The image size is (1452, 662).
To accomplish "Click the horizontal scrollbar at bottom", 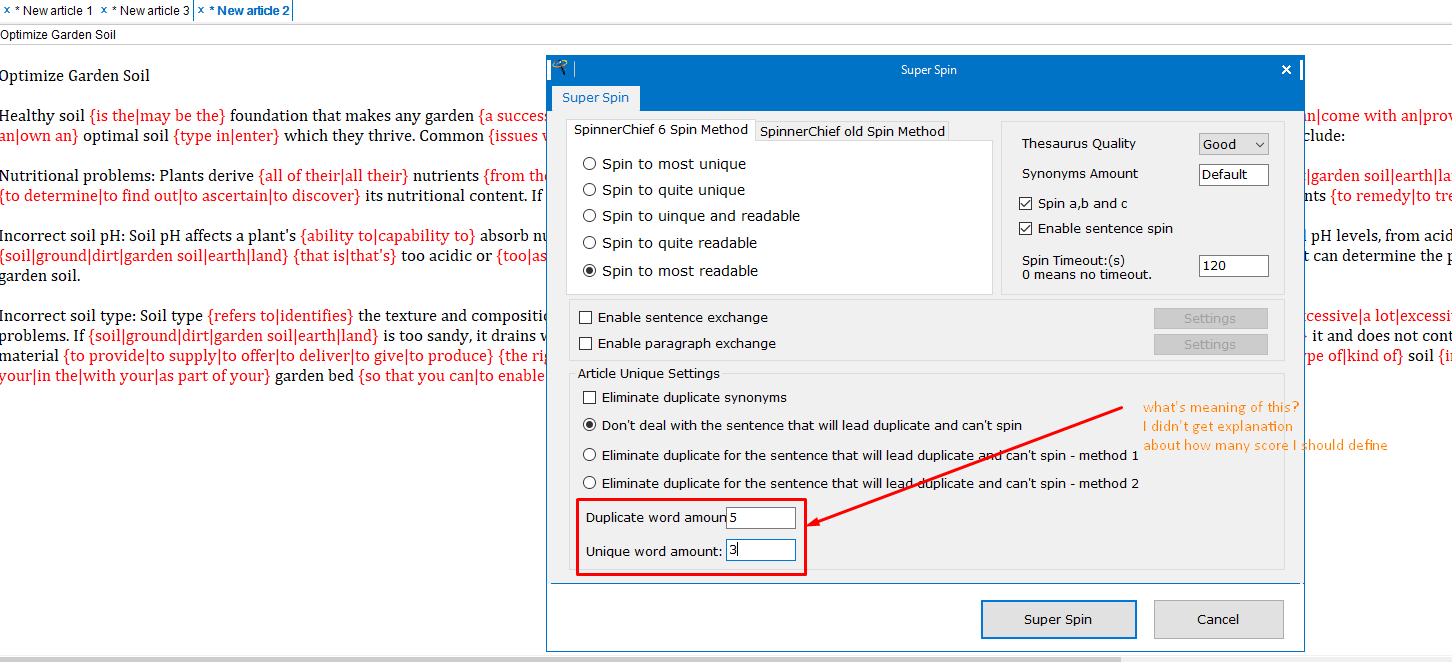I will 560,658.
